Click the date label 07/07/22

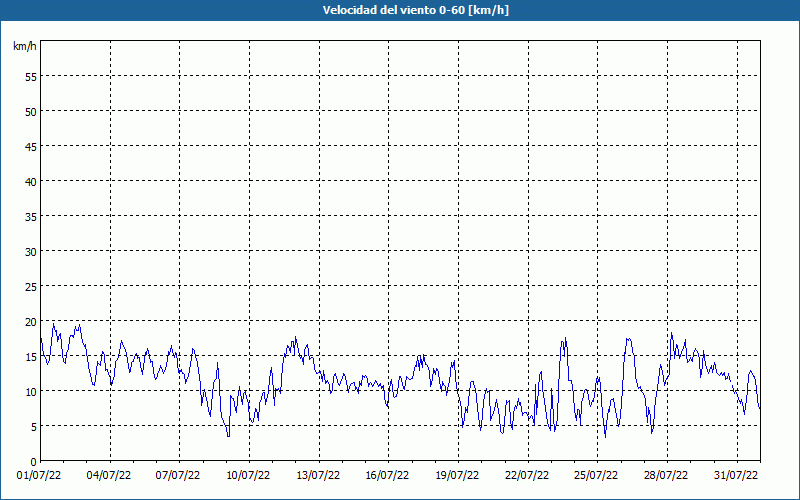tap(178, 475)
